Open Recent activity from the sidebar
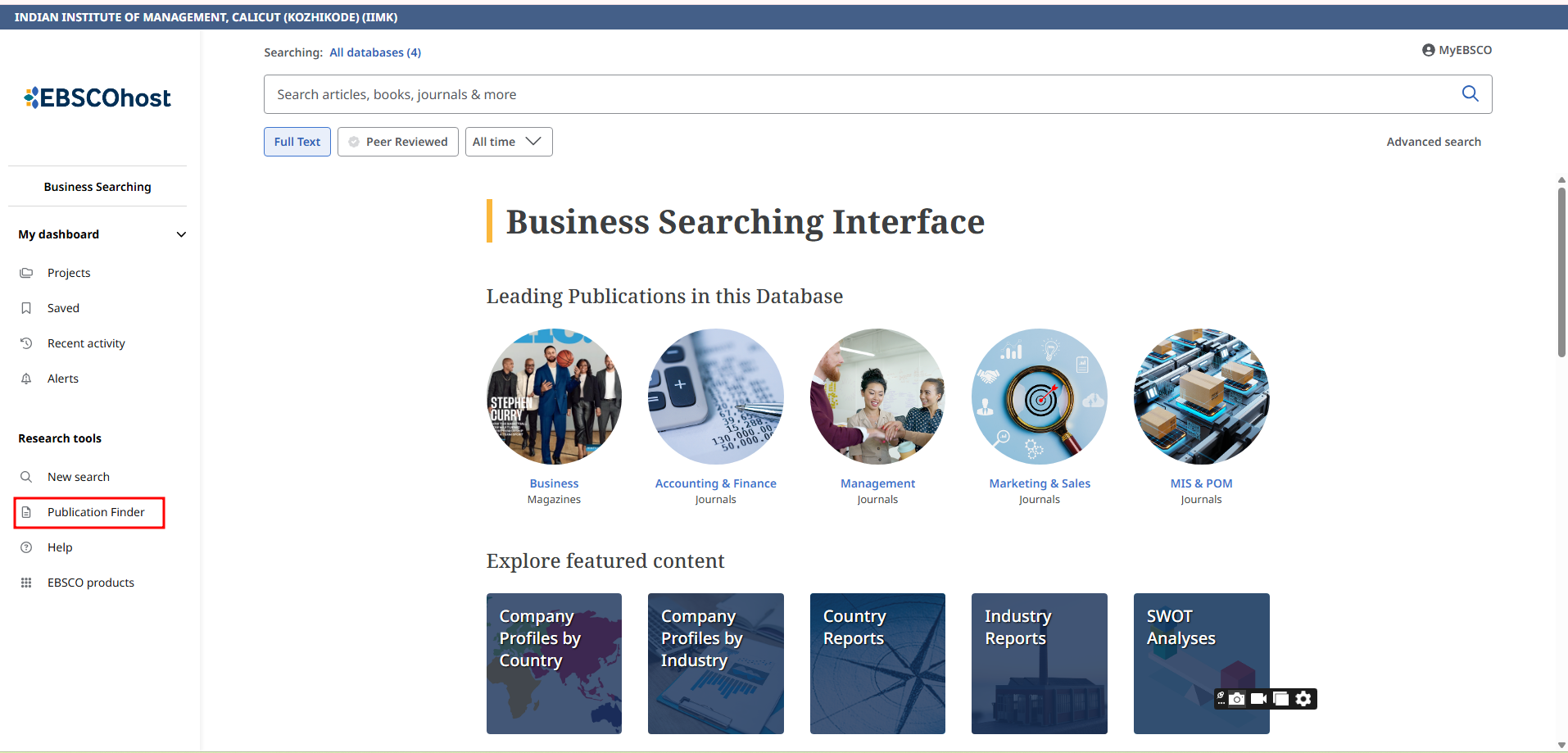 tap(86, 343)
